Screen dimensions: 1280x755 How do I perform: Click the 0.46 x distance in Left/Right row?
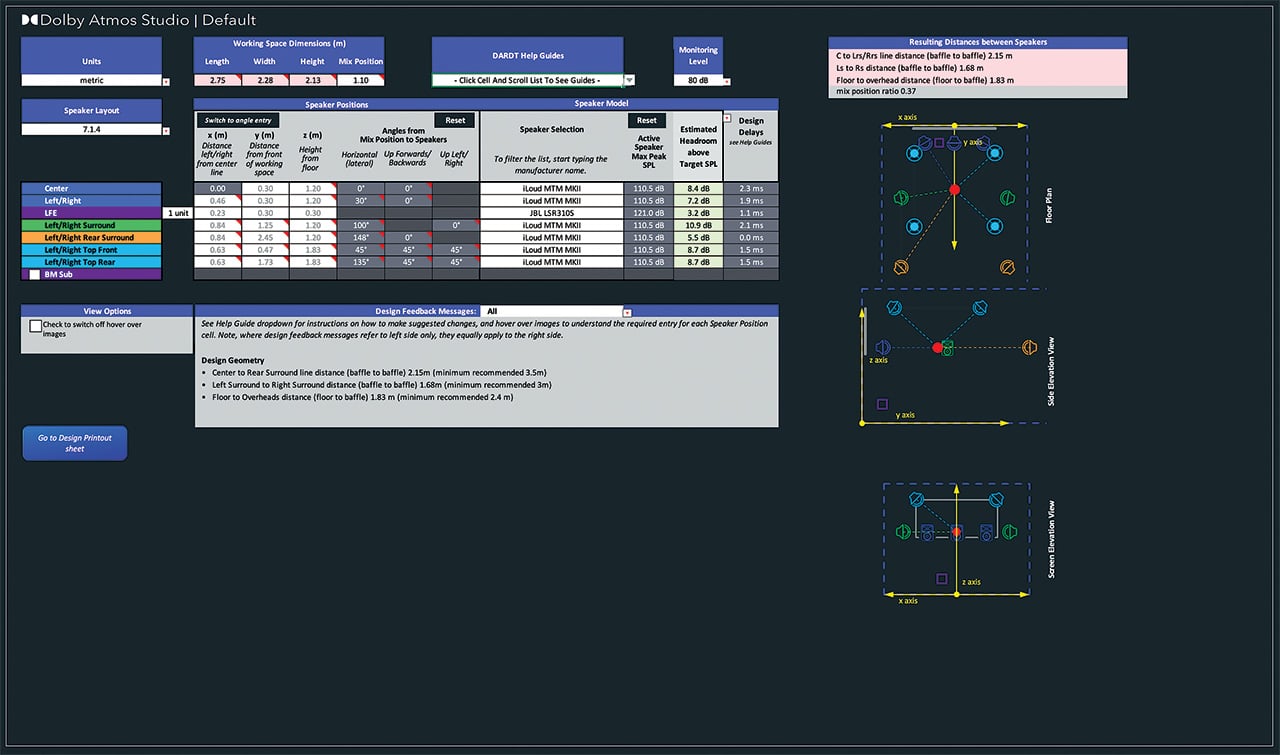pos(217,201)
